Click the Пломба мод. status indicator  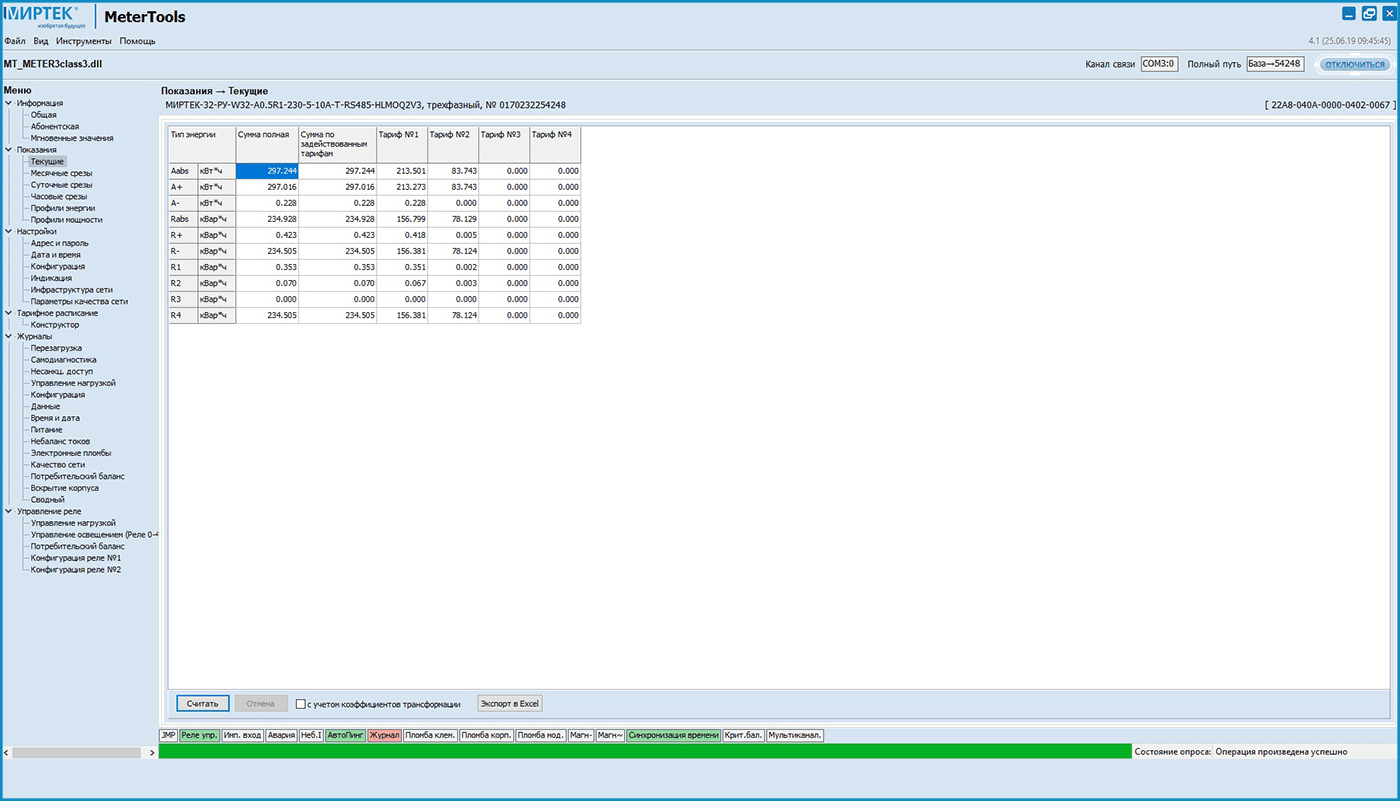coord(541,735)
